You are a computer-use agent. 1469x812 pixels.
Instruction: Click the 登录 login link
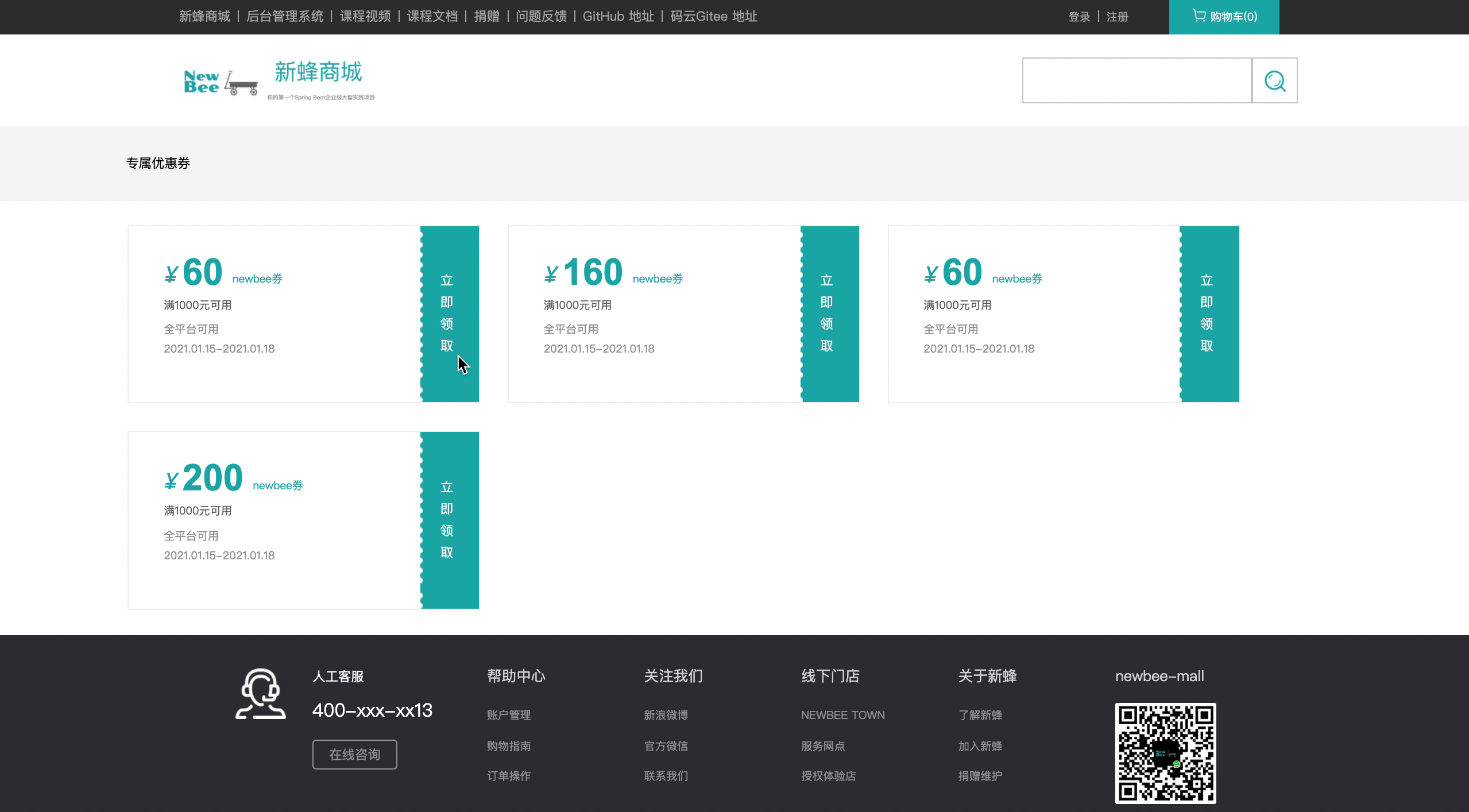click(1079, 17)
